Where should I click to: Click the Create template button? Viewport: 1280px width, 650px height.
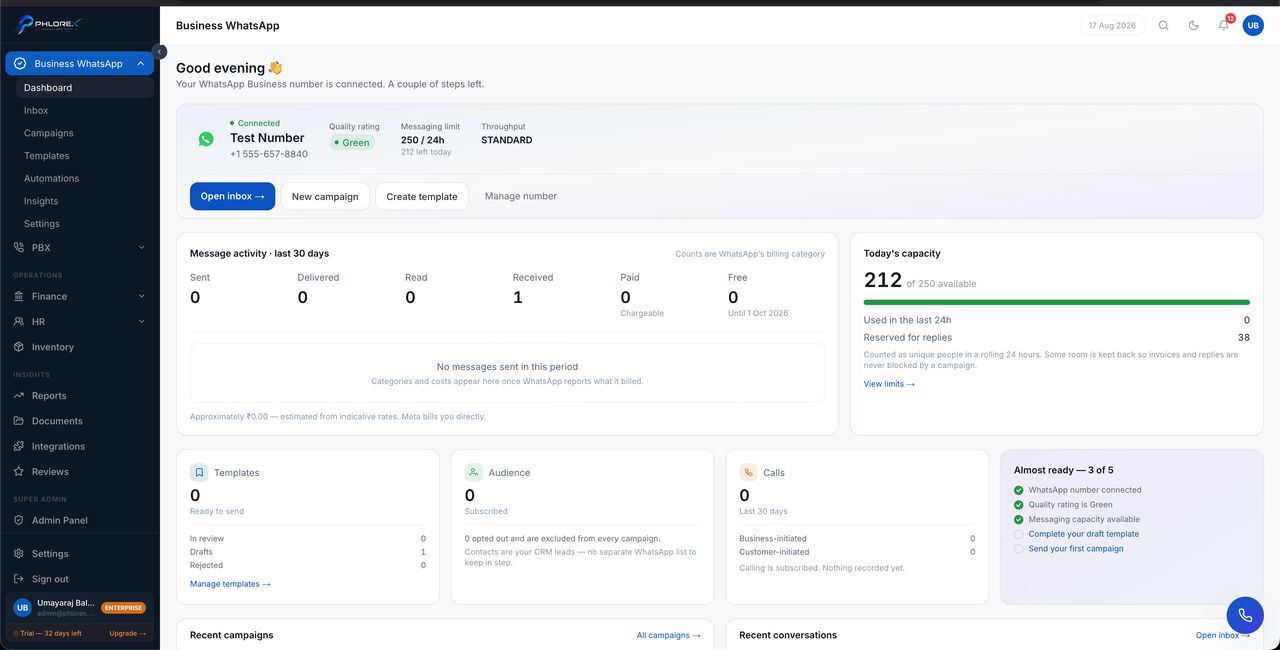point(422,196)
